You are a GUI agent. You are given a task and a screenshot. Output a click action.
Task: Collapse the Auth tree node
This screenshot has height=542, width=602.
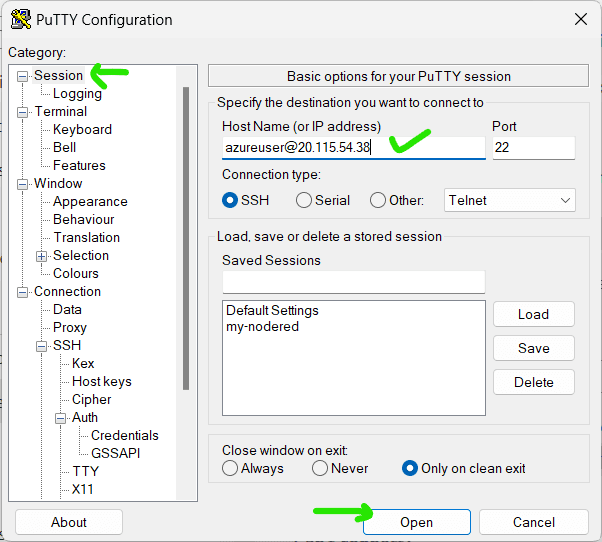(x=60, y=418)
